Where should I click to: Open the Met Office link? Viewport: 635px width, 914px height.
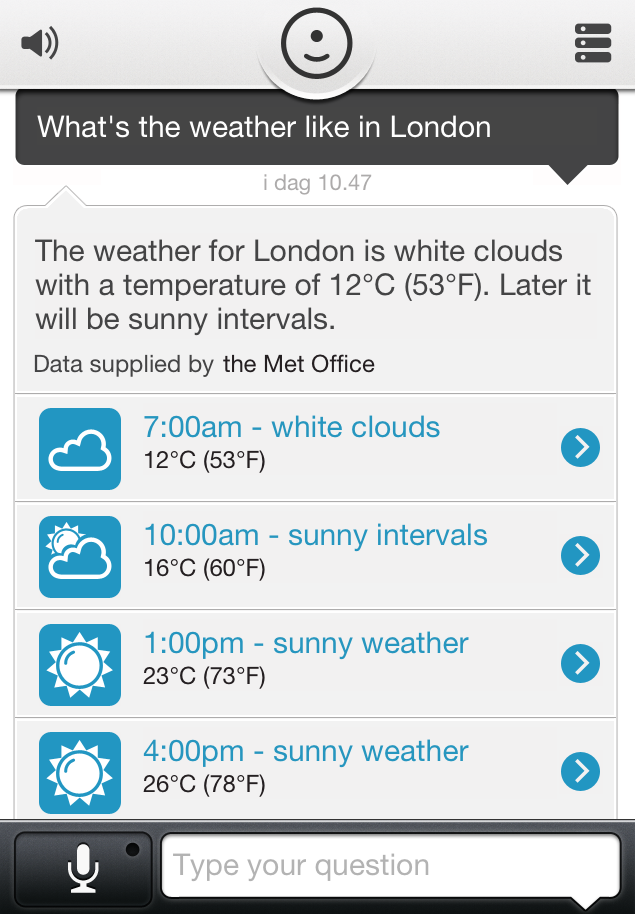coord(298,364)
